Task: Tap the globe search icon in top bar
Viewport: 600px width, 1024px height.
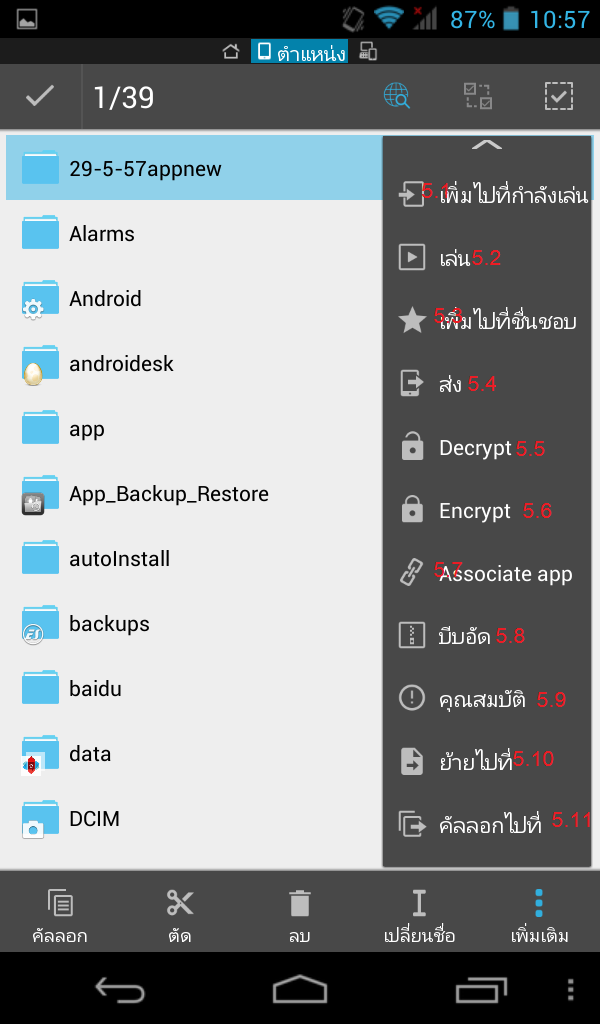Action: pyautogui.click(x=397, y=96)
